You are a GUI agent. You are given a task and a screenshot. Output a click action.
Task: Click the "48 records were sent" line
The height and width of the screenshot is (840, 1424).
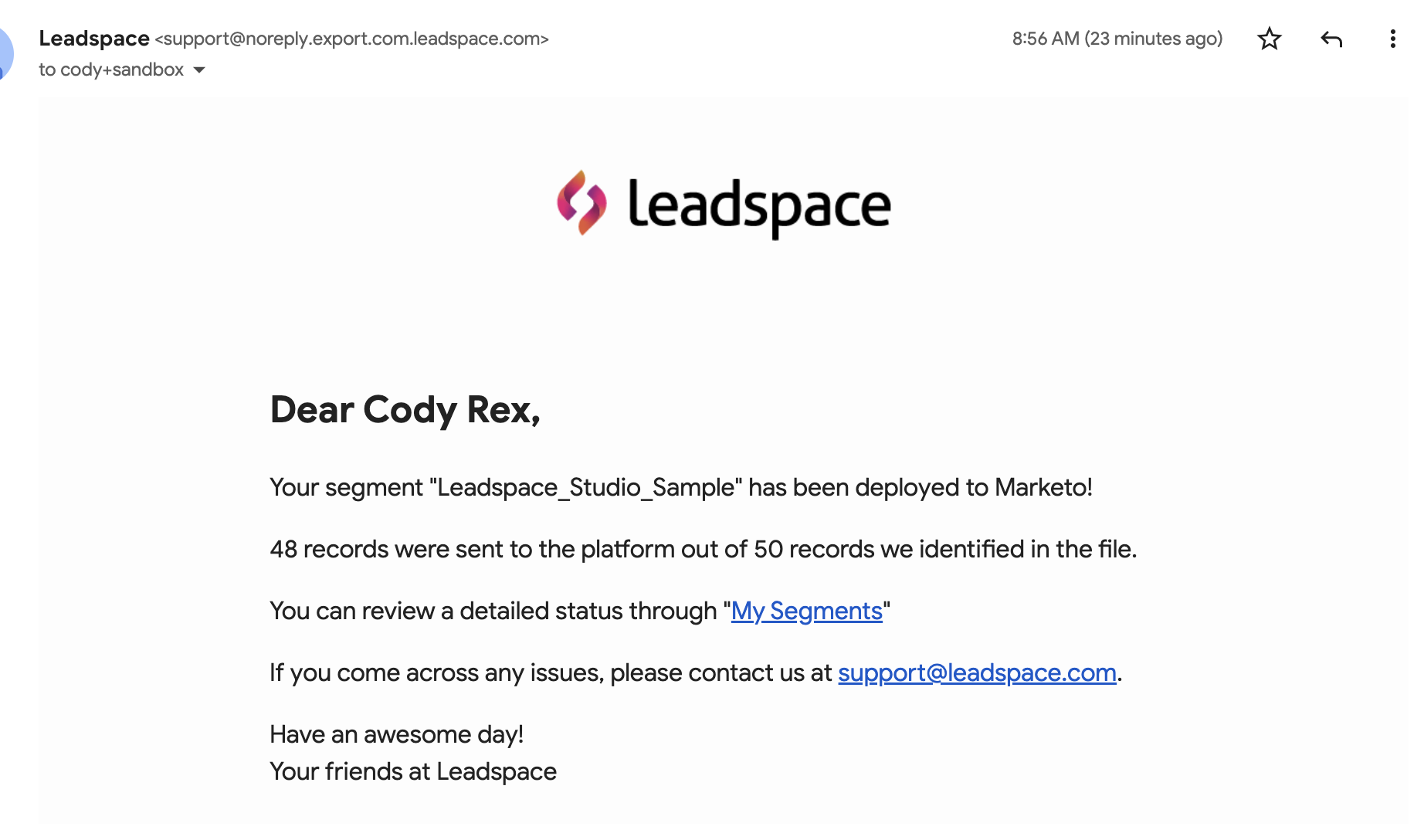coord(703,549)
